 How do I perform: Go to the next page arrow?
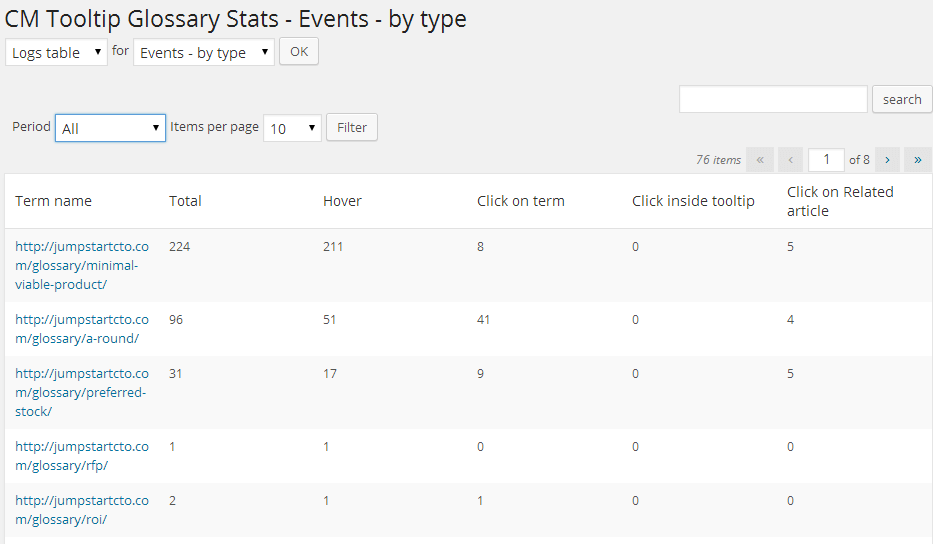pyautogui.click(x=887, y=160)
